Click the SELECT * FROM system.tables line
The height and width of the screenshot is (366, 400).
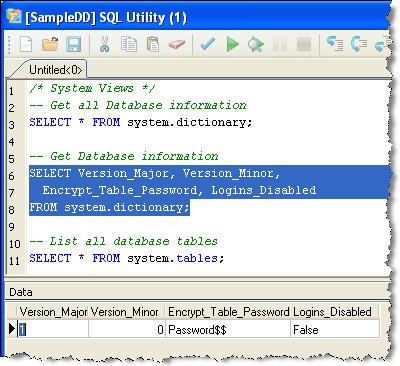127,258
